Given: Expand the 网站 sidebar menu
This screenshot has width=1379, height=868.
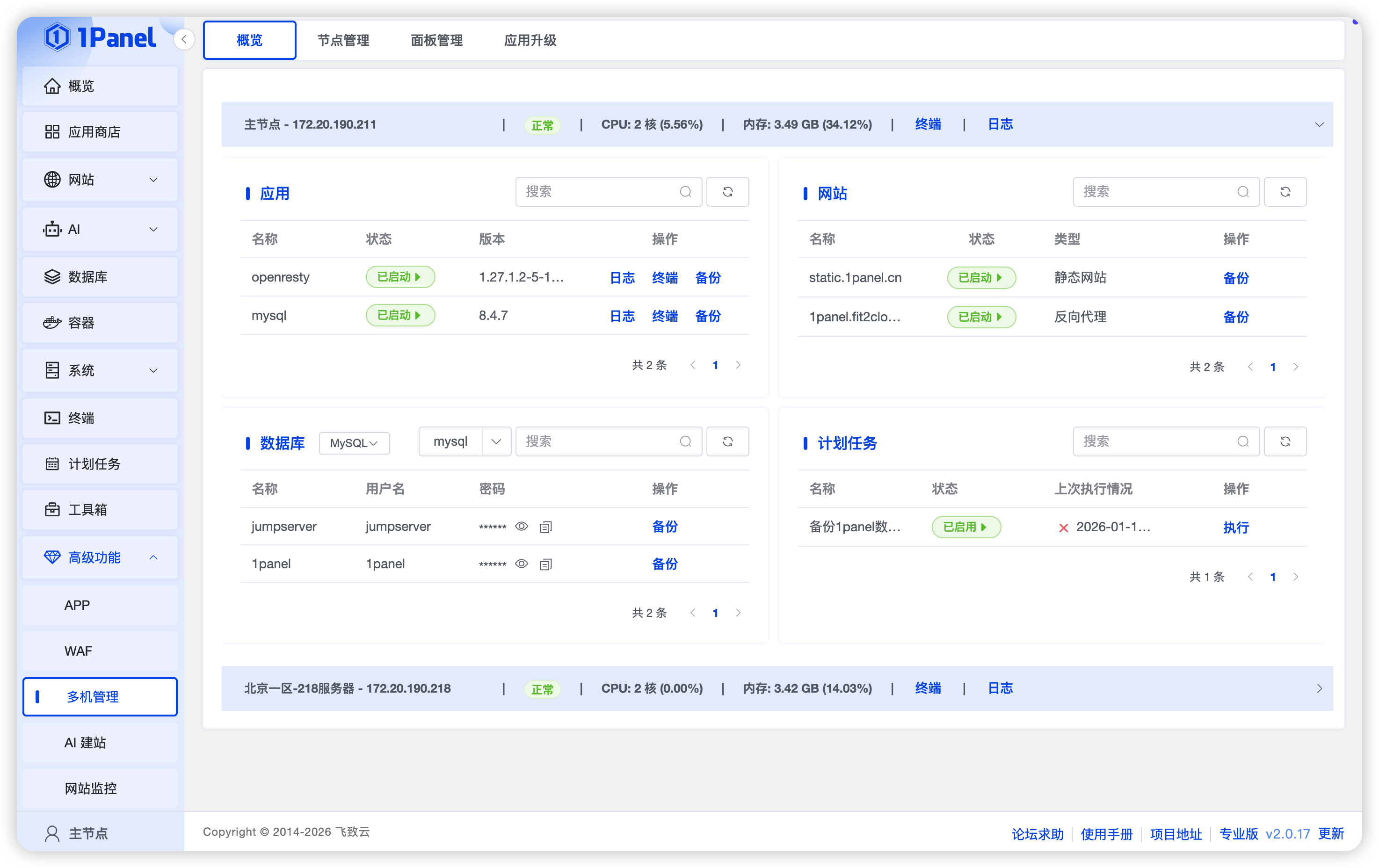Looking at the screenshot, I should tap(153, 179).
